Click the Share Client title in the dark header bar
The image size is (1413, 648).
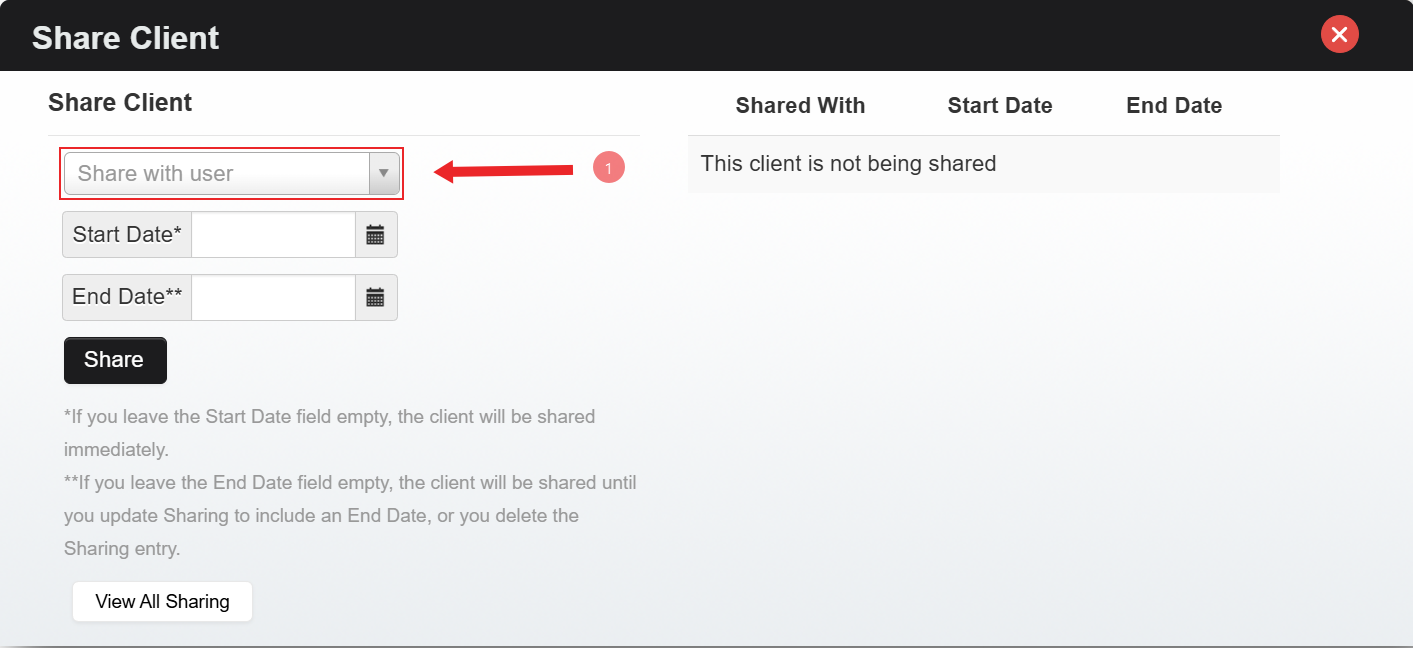coord(125,38)
